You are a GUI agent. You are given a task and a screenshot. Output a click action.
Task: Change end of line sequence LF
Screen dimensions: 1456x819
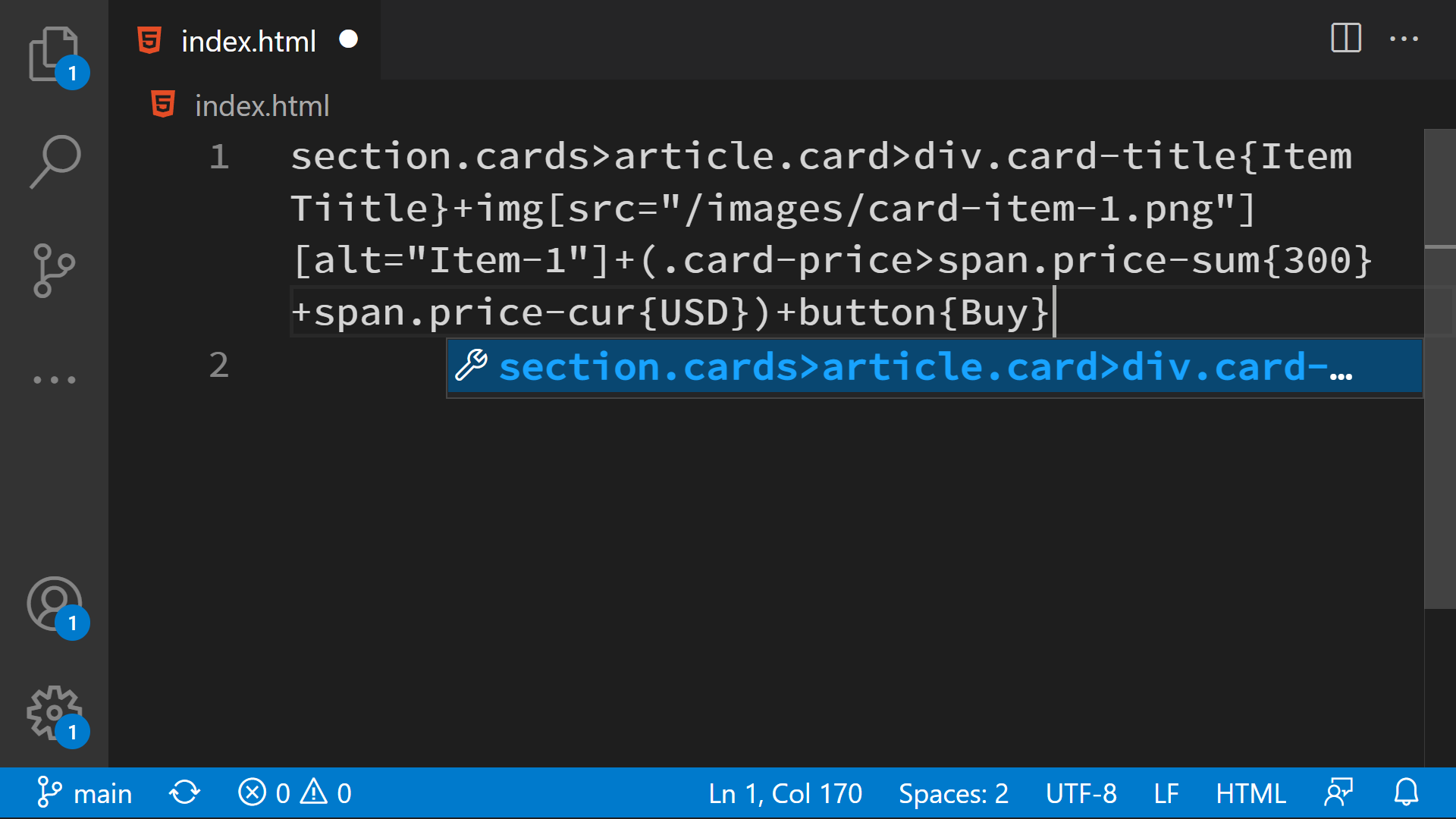1166,793
